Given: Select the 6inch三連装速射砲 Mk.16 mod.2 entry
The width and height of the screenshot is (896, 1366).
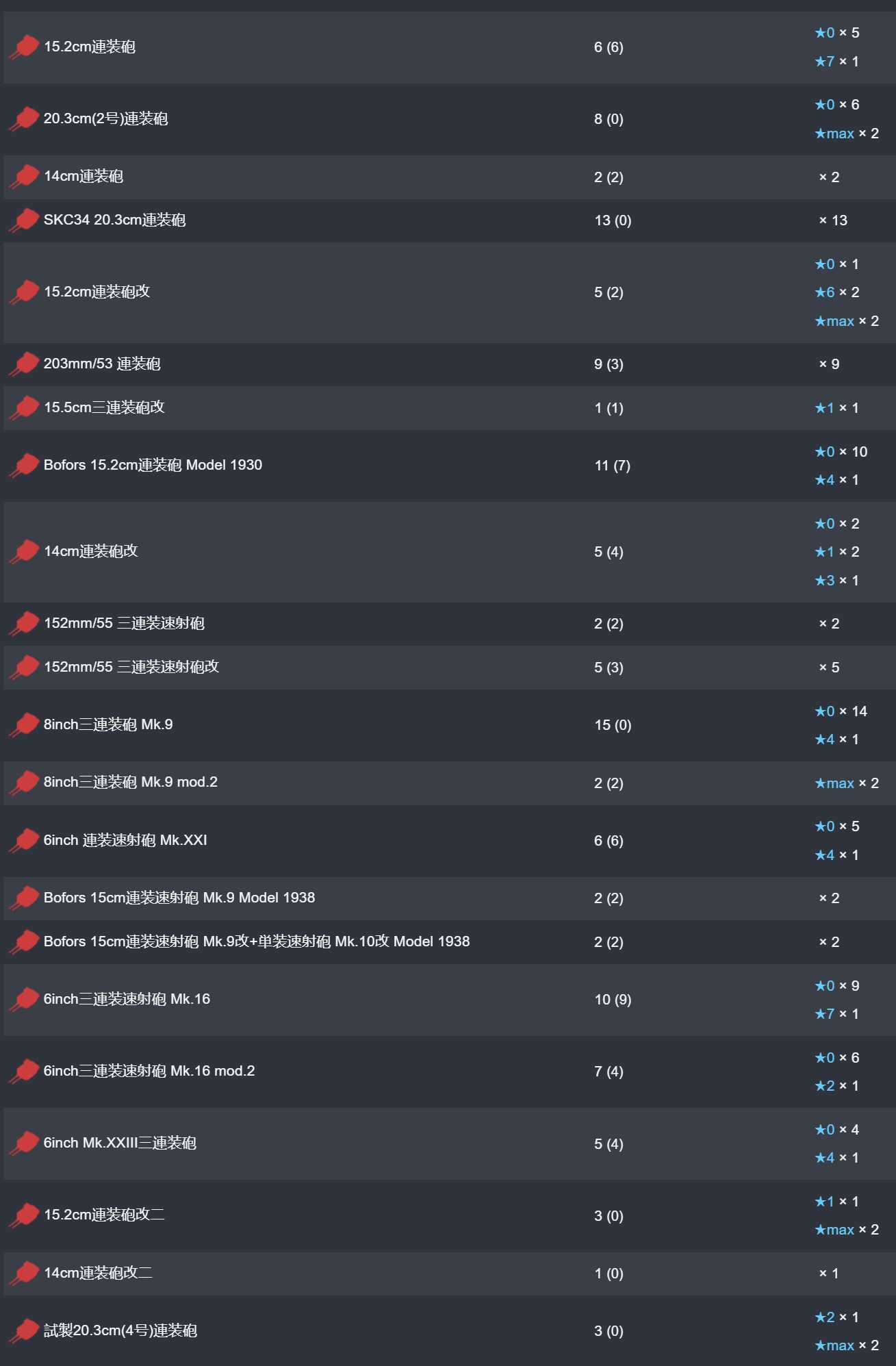Looking at the screenshot, I should coord(448,1072).
